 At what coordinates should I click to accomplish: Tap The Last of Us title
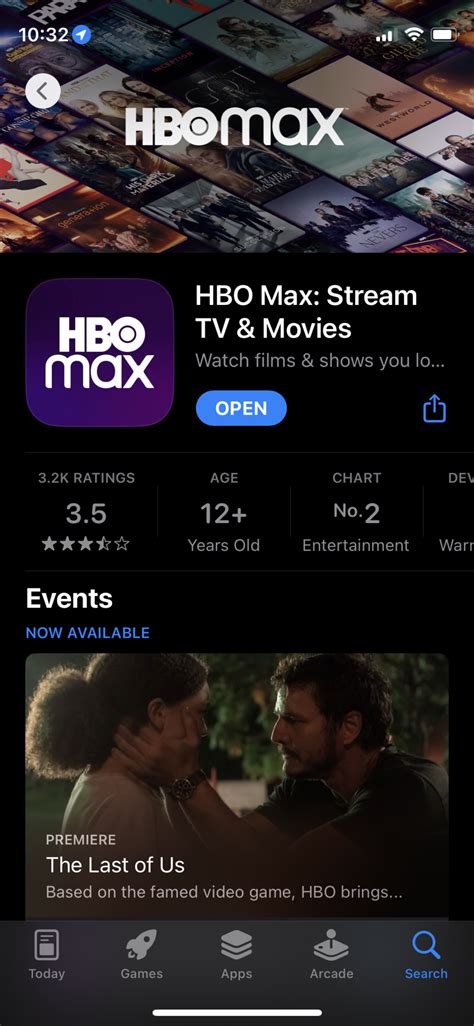(x=115, y=865)
